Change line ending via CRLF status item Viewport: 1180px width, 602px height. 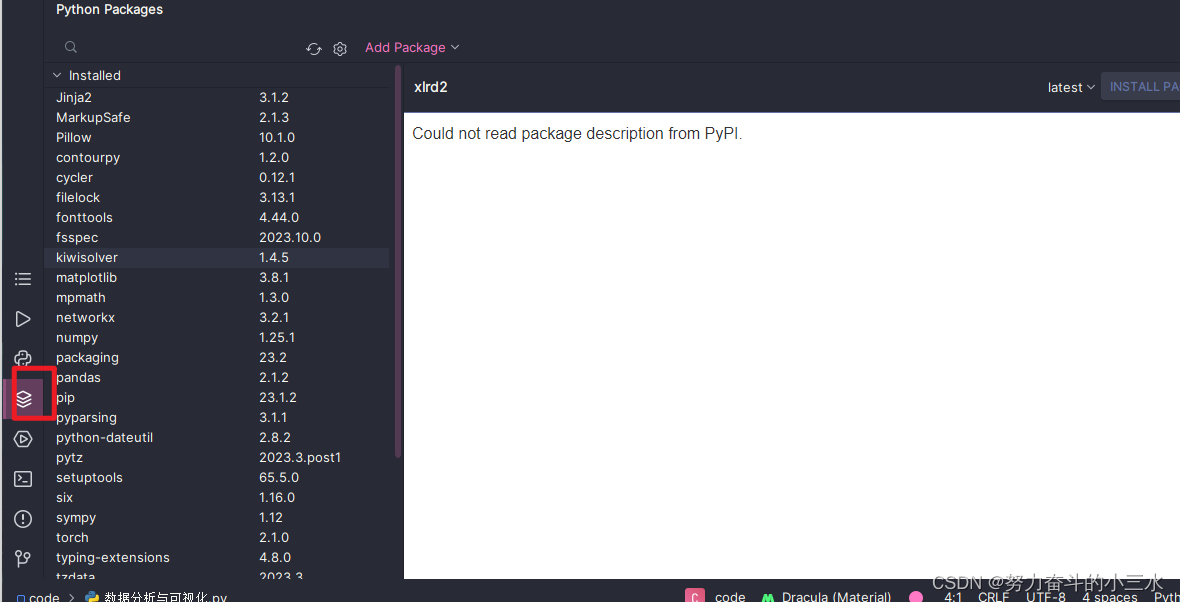[993, 595]
